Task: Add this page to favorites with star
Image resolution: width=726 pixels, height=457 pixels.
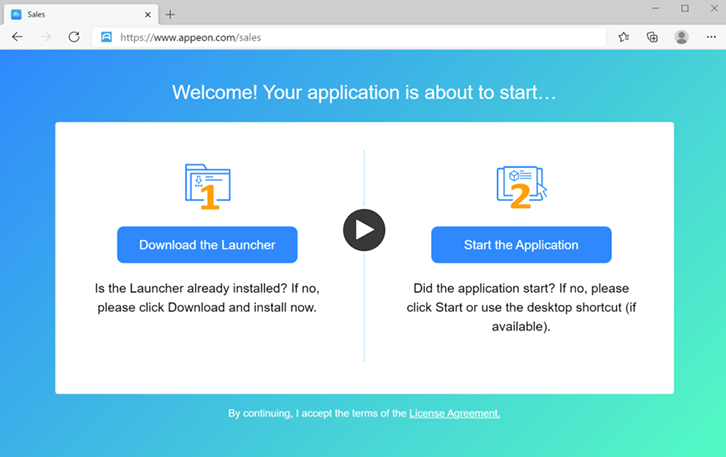Action: [624, 37]
